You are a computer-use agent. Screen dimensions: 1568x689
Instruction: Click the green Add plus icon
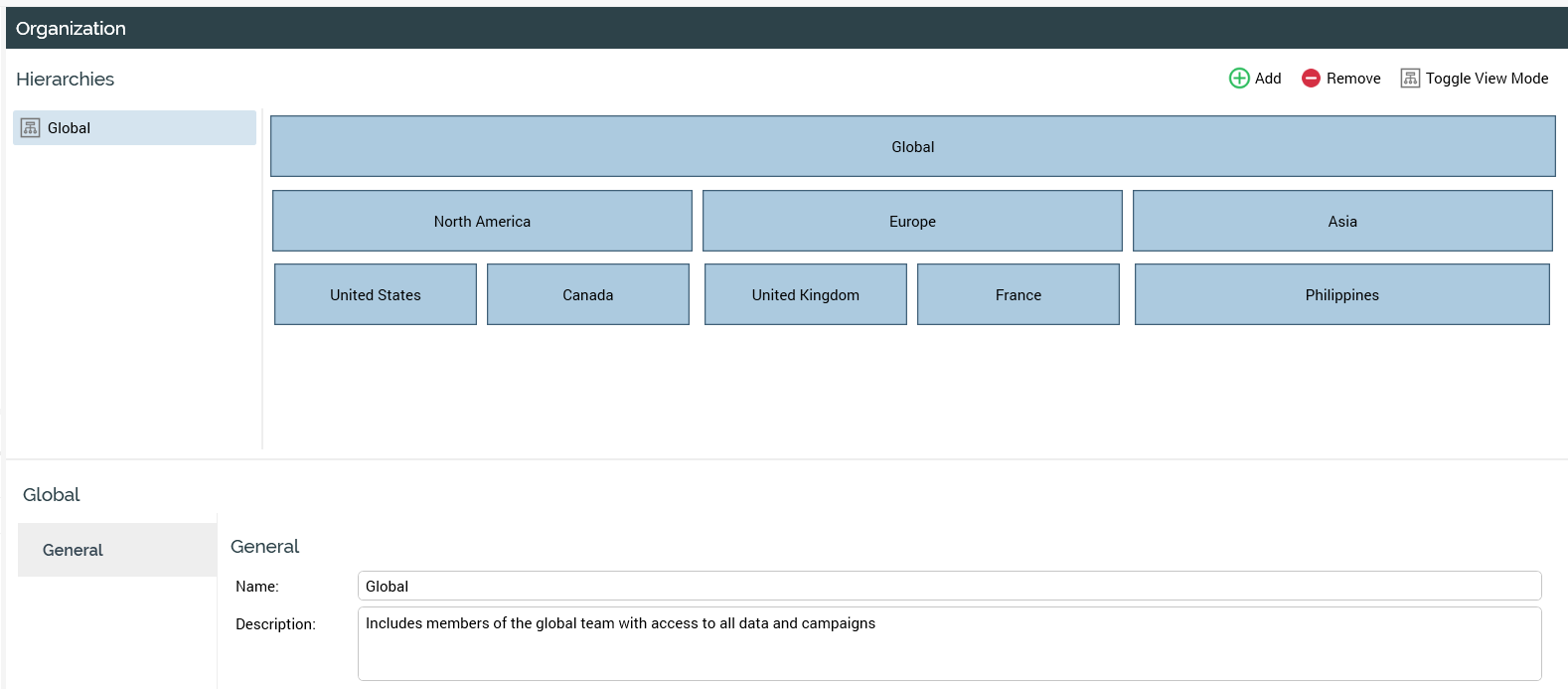point(1239,79)
